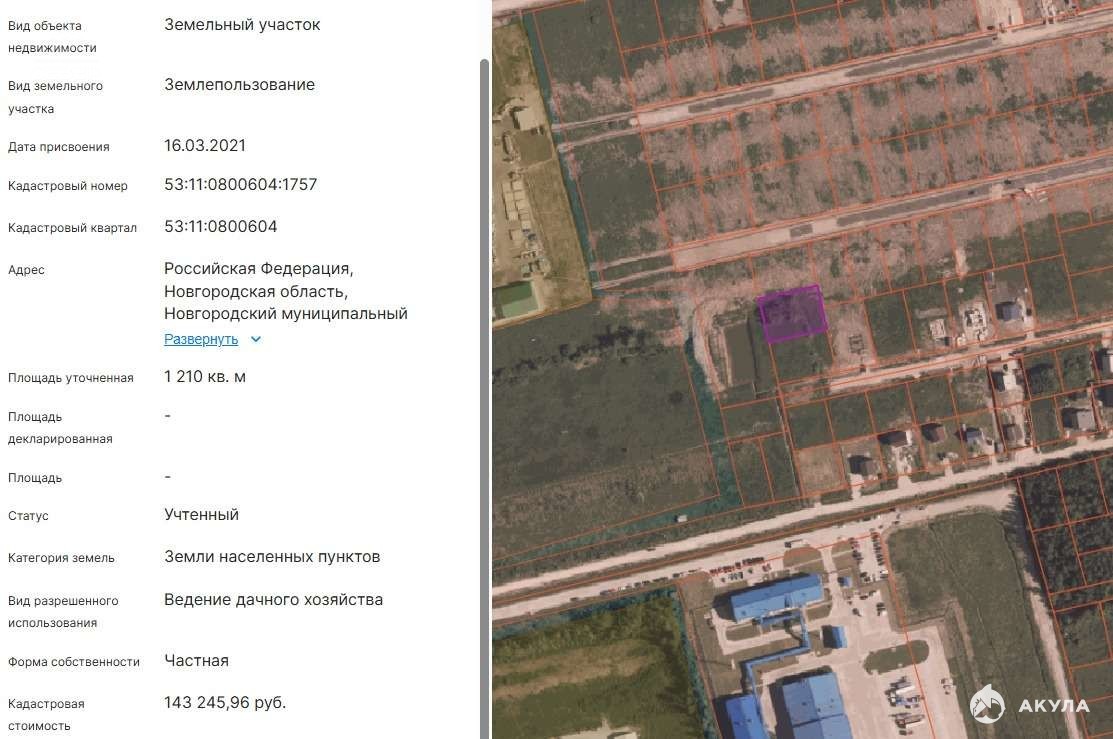The width and height of the screenshot is (1113, 739).
Task: Click the АКУЛА watermark text
Action: coord(1053,705)
